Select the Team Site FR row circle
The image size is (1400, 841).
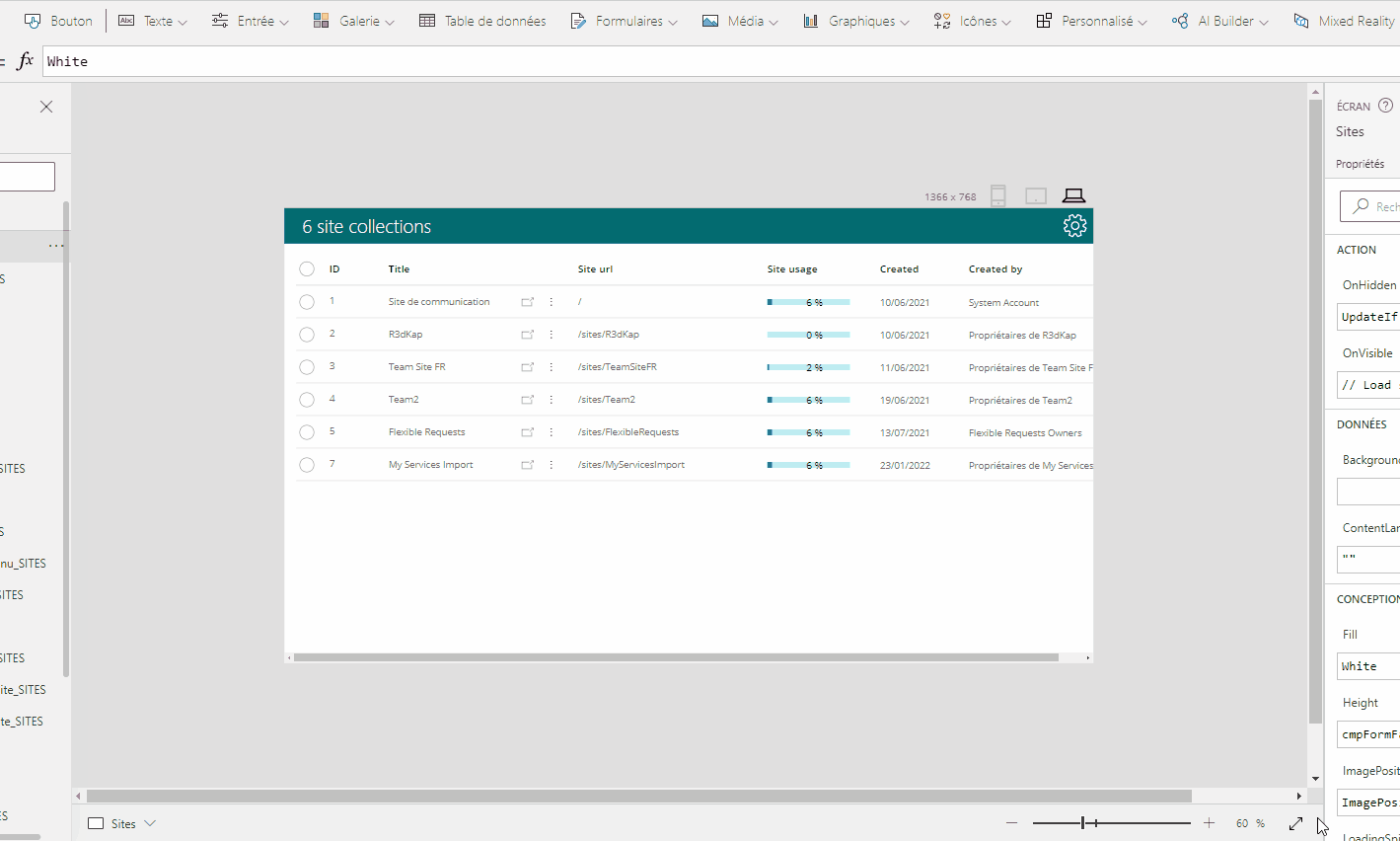tap(307, 367)
